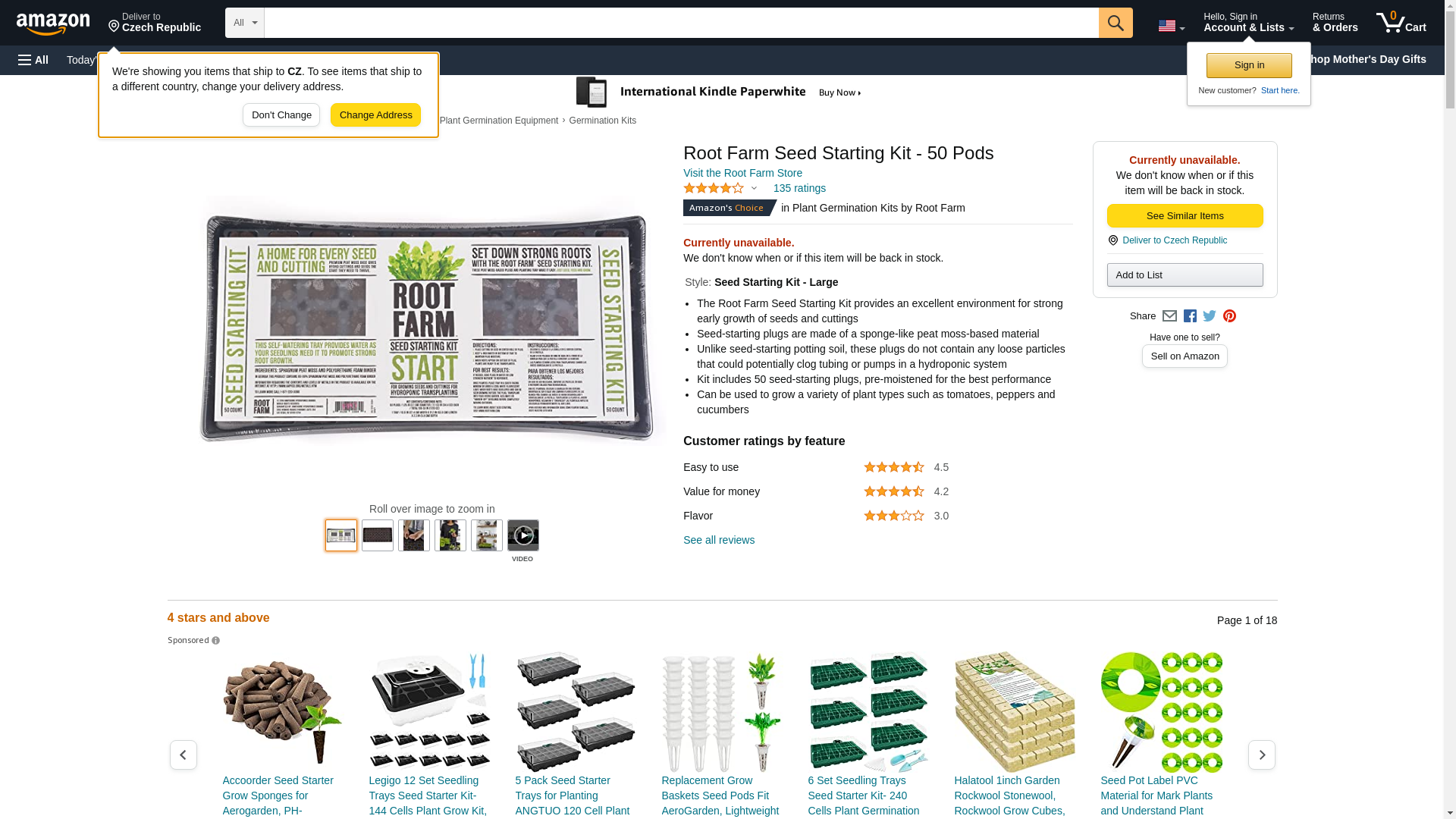Open the country flag language selector
The height and width of the screenshot is (819, 1456).
(x=1171, y=26)
